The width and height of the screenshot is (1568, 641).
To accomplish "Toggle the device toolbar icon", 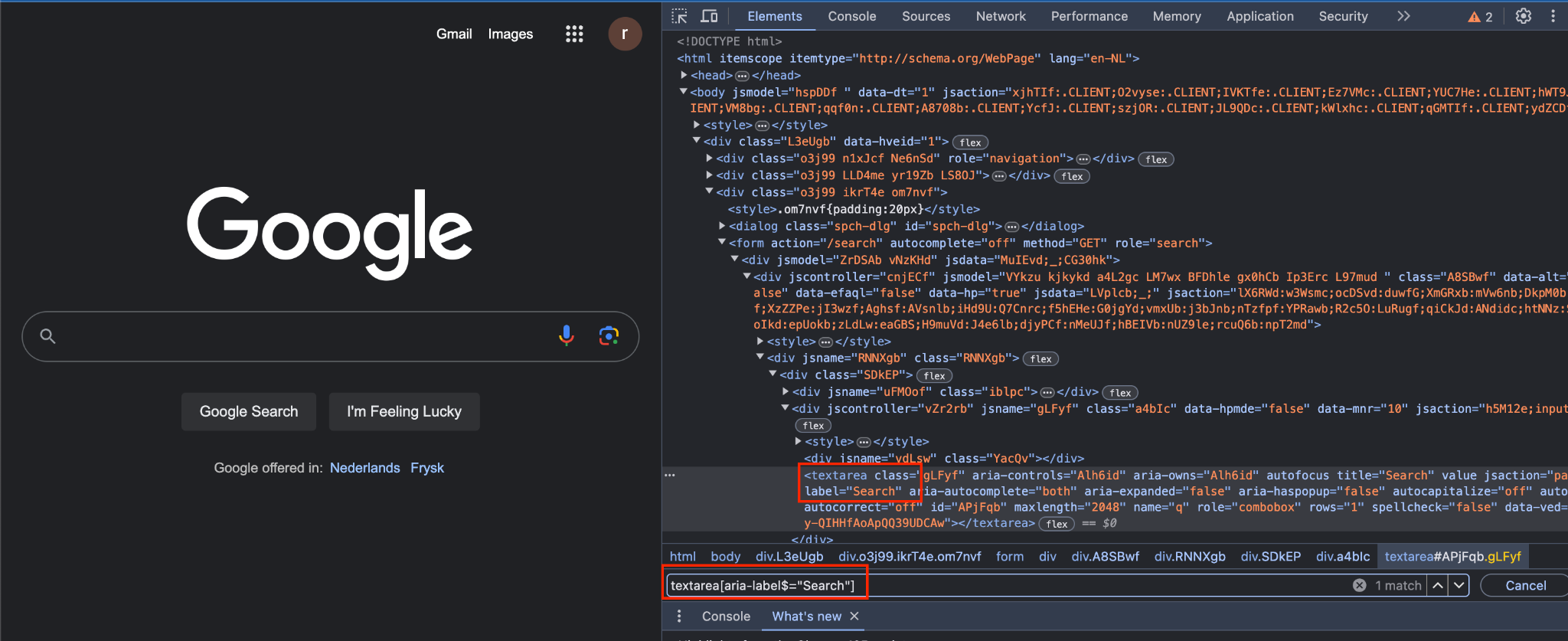I will point(710,16).
